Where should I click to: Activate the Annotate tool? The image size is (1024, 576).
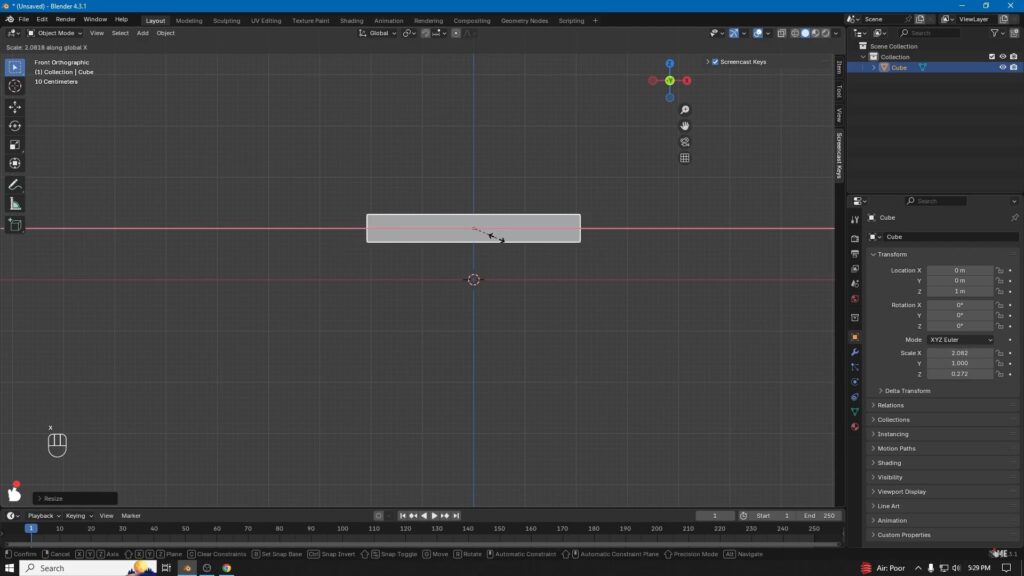(15, 185)
